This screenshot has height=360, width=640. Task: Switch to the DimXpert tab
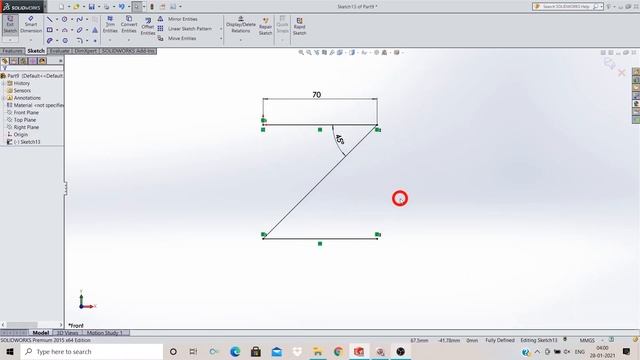click(85, 51)
